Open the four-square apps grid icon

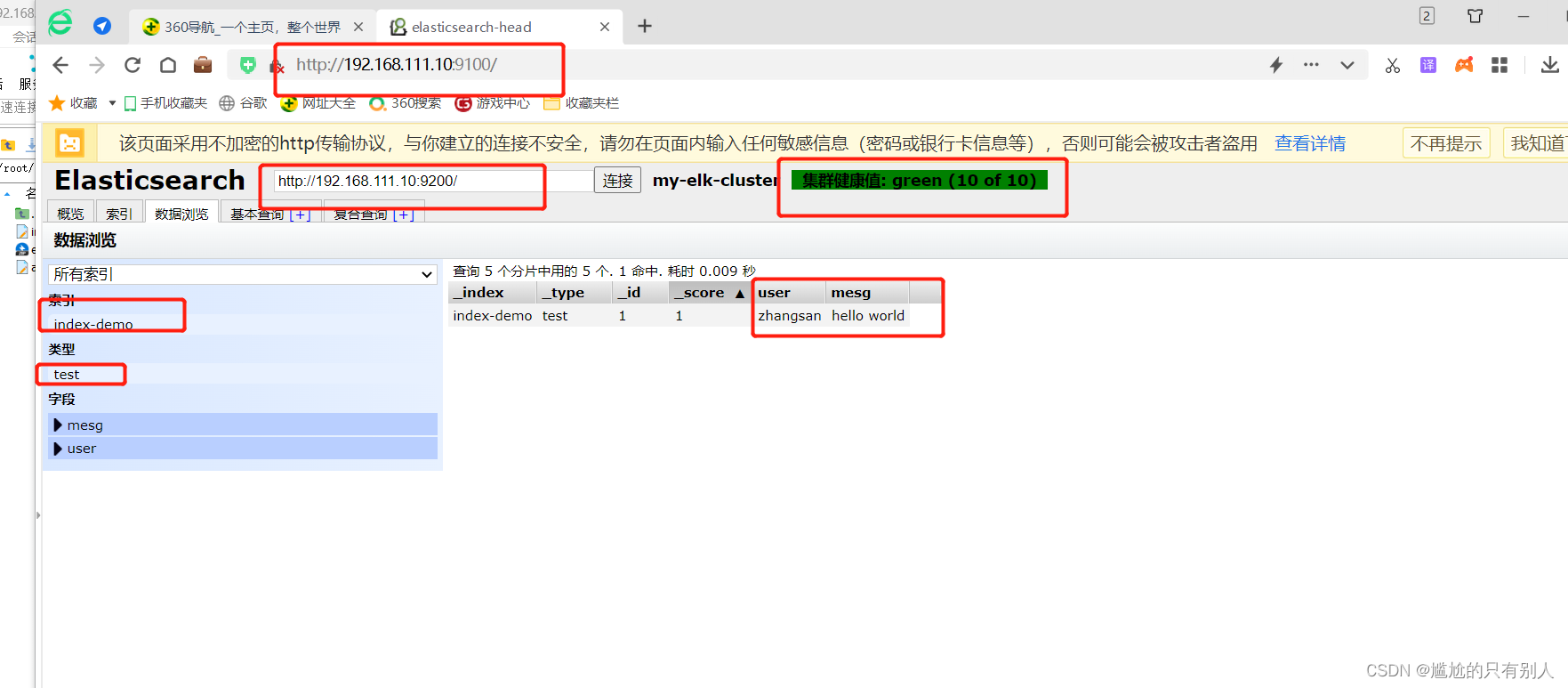(1500, 65)
